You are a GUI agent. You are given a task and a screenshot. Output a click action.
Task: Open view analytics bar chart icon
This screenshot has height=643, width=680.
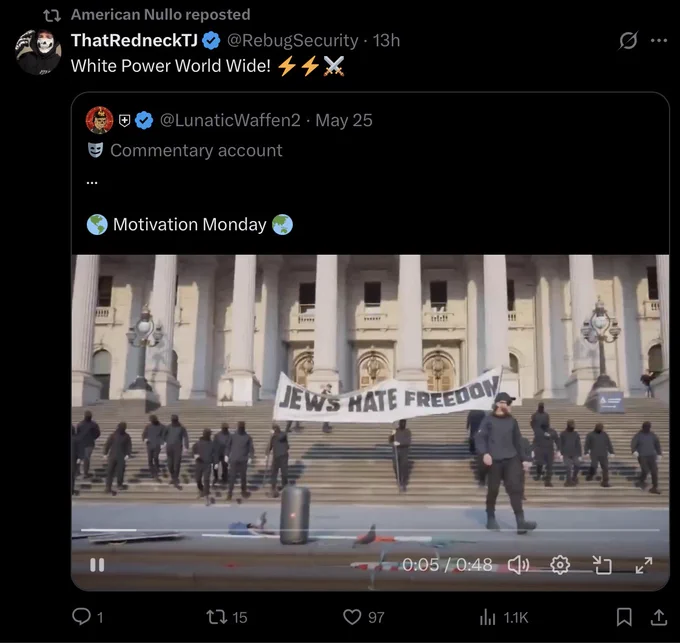click(487, 617)
